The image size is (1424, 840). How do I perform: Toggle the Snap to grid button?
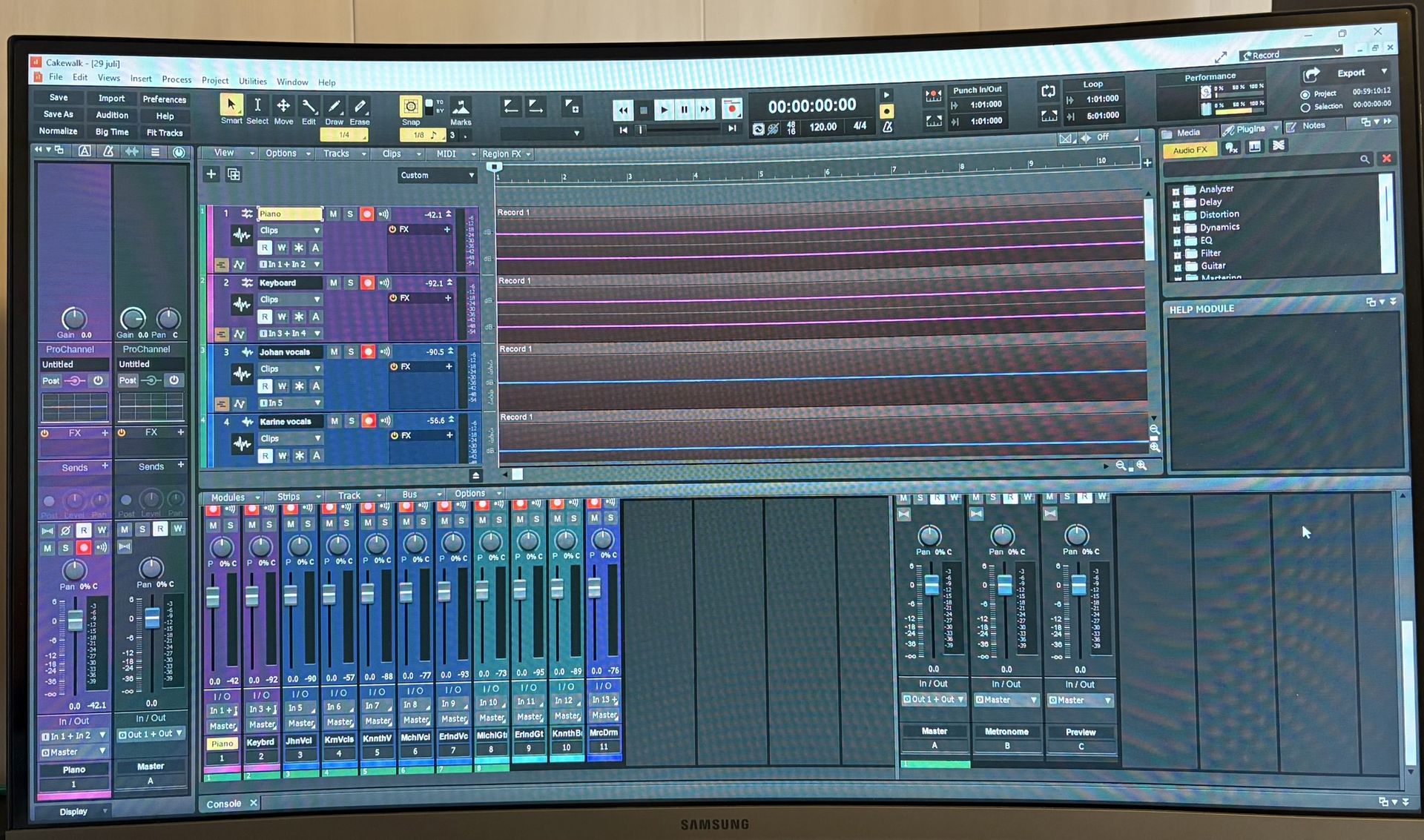tap(410, 106)
